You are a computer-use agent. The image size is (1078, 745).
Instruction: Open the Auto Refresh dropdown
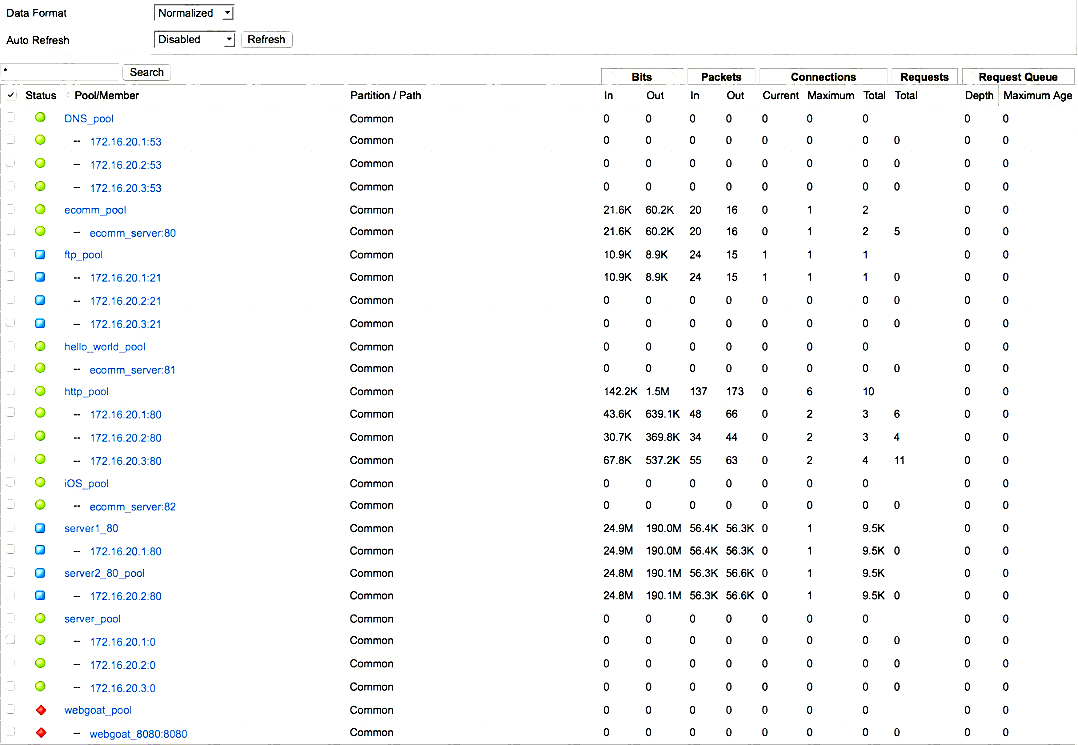coord(194,40)
